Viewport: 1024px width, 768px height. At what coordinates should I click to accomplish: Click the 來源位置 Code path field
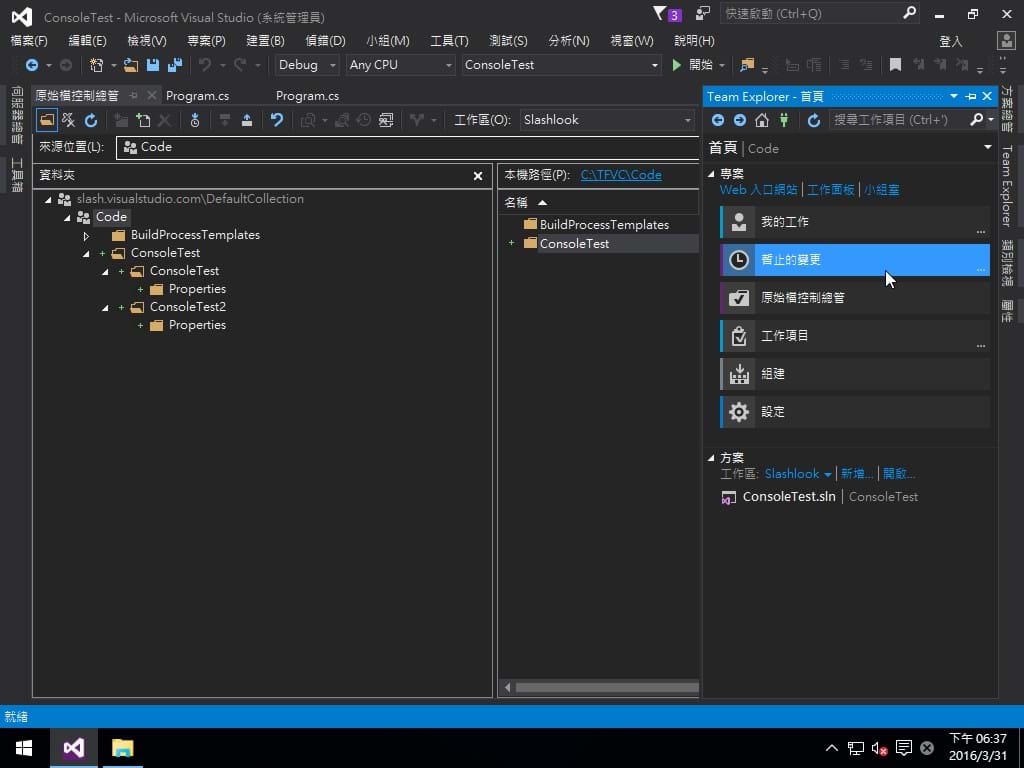[x=408, y=147]
